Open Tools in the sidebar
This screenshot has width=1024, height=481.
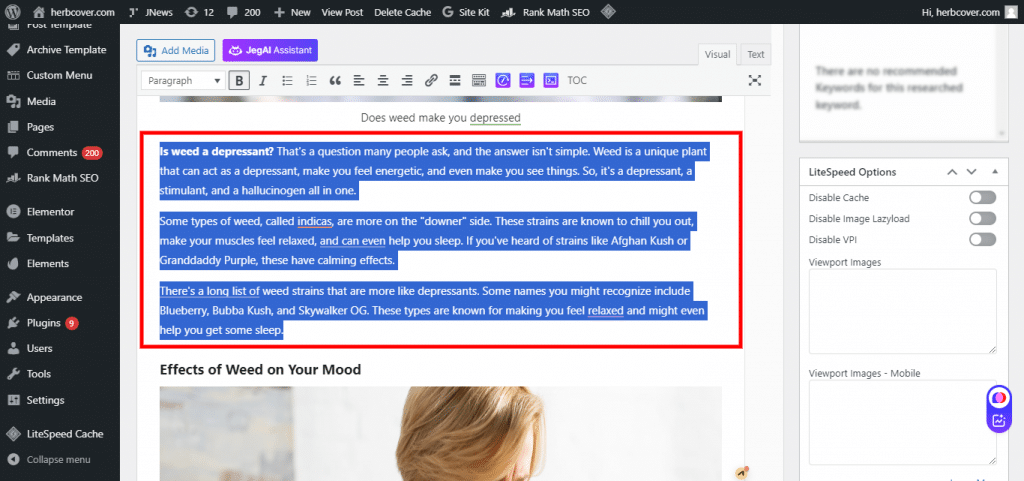click(60, 374)
